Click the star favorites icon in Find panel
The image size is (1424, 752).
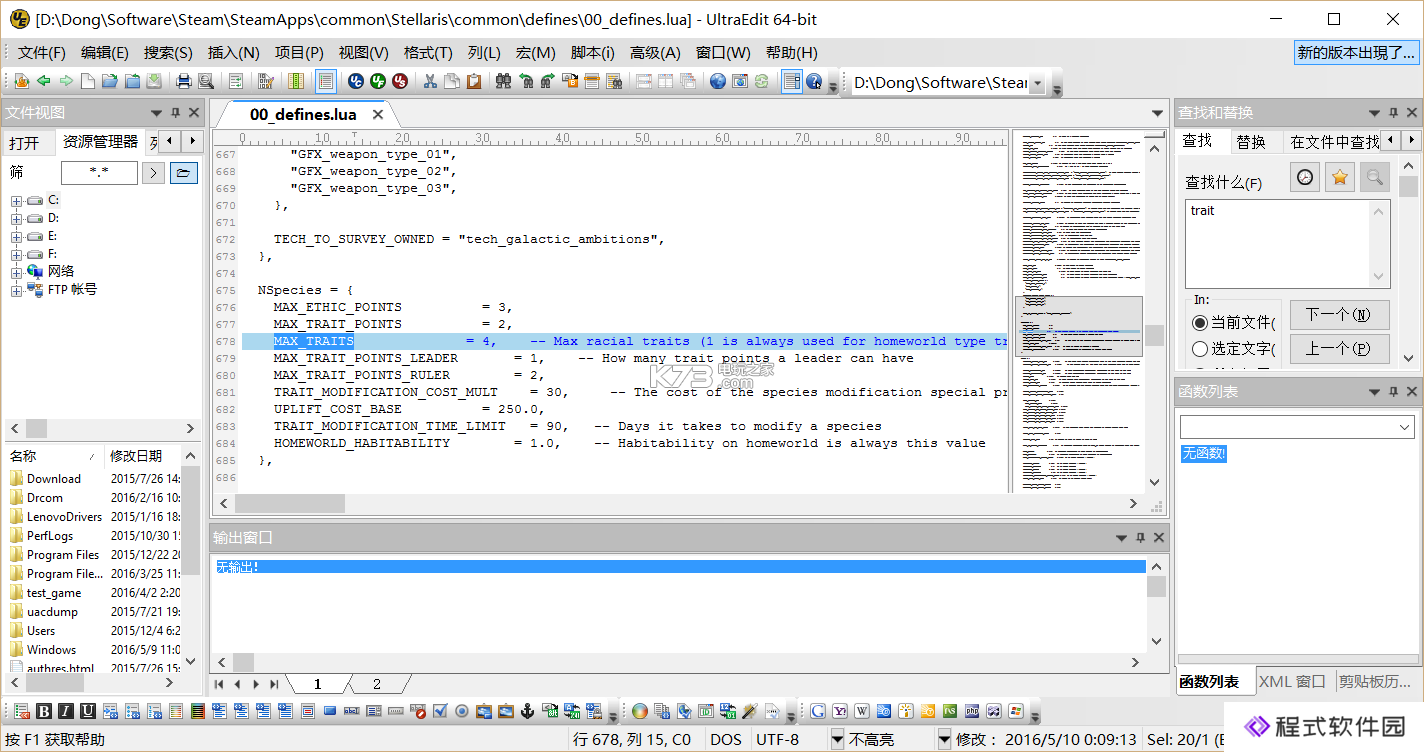click(x=1340, y=178)
